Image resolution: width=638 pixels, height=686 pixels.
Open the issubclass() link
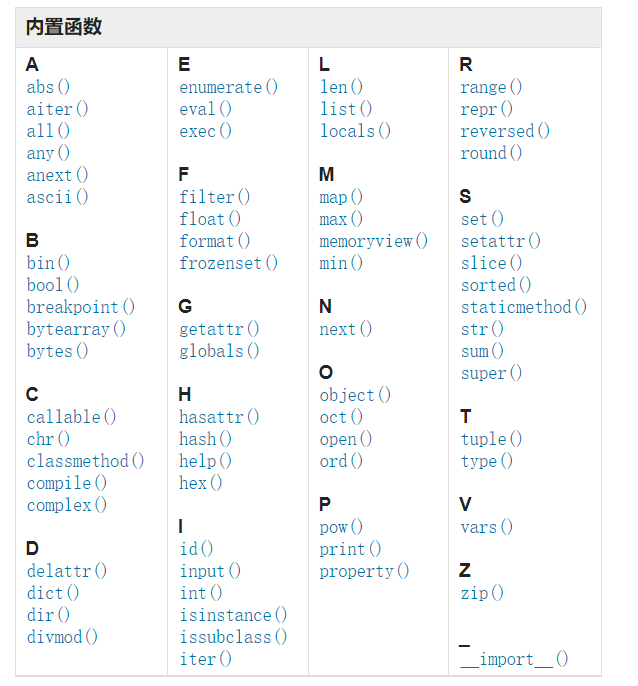(233, 638)
